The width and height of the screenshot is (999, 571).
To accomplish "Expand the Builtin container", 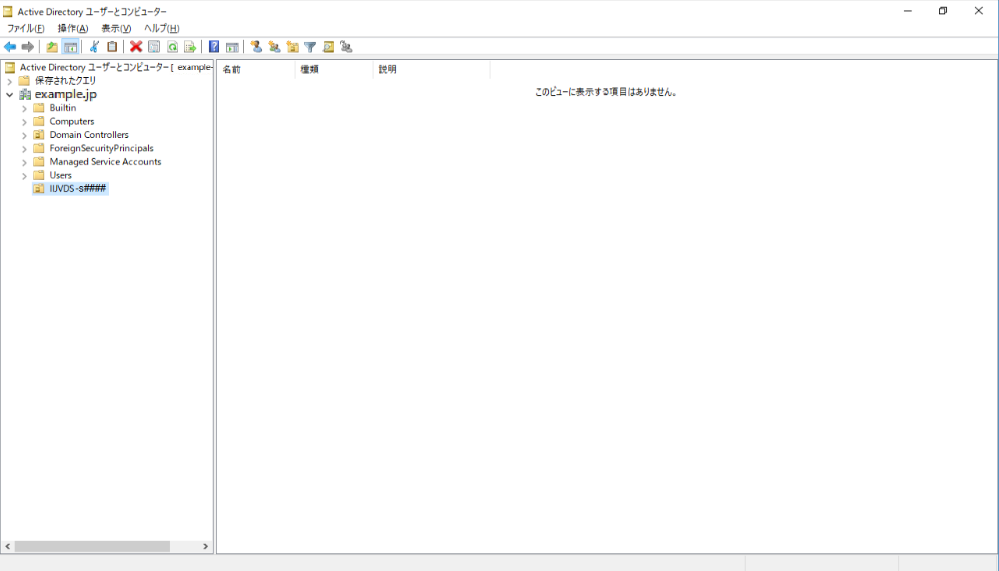I will tap(24, 108).
